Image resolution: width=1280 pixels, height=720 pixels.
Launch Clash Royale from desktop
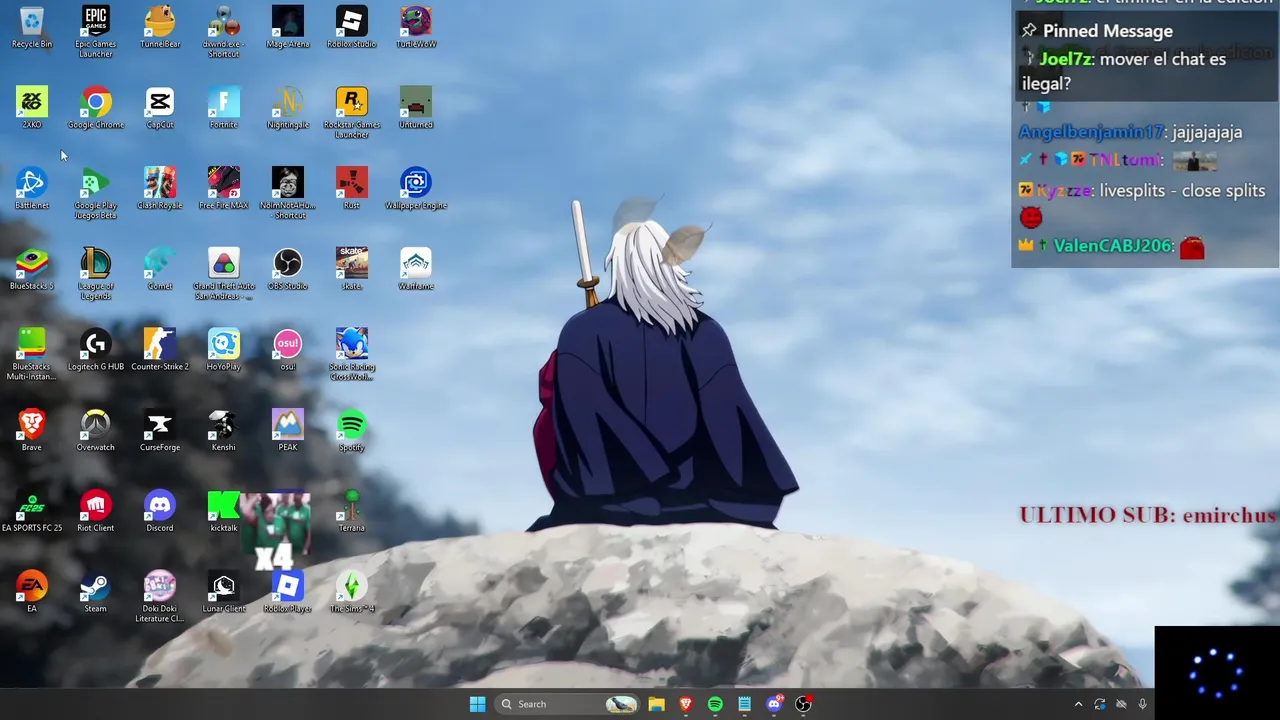click(x=160, y=189)
